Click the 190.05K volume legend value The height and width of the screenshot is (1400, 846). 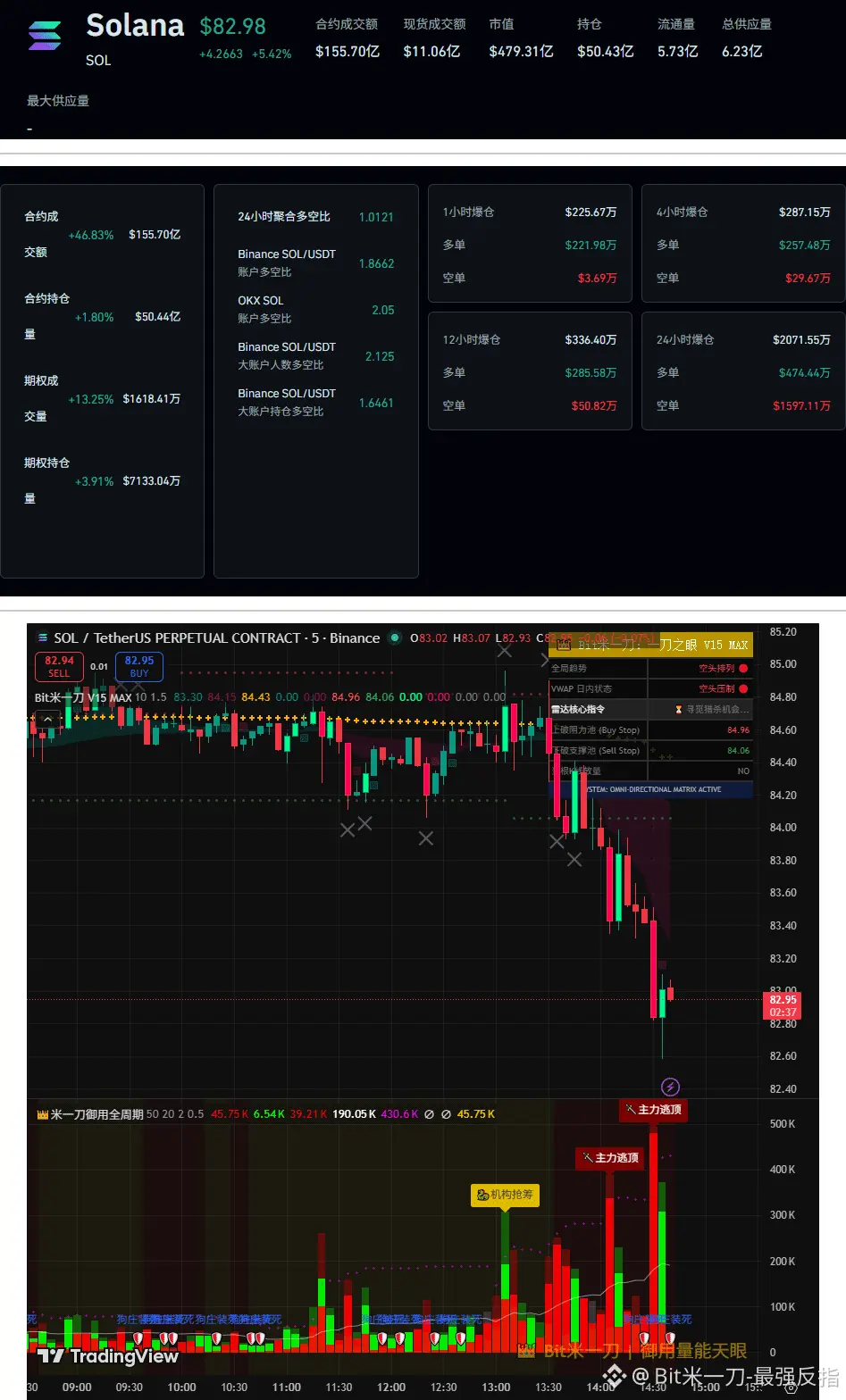[x=354, y=1114]
